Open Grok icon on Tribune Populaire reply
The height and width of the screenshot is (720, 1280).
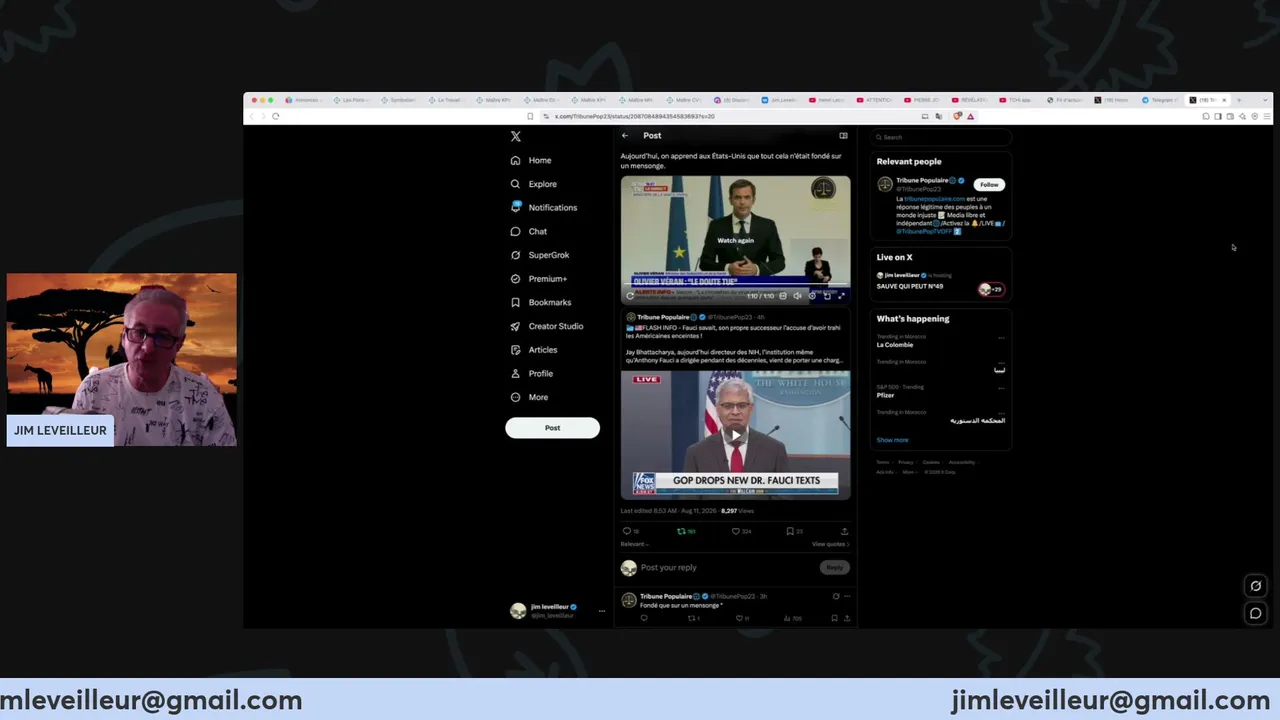tap(836, 596)
